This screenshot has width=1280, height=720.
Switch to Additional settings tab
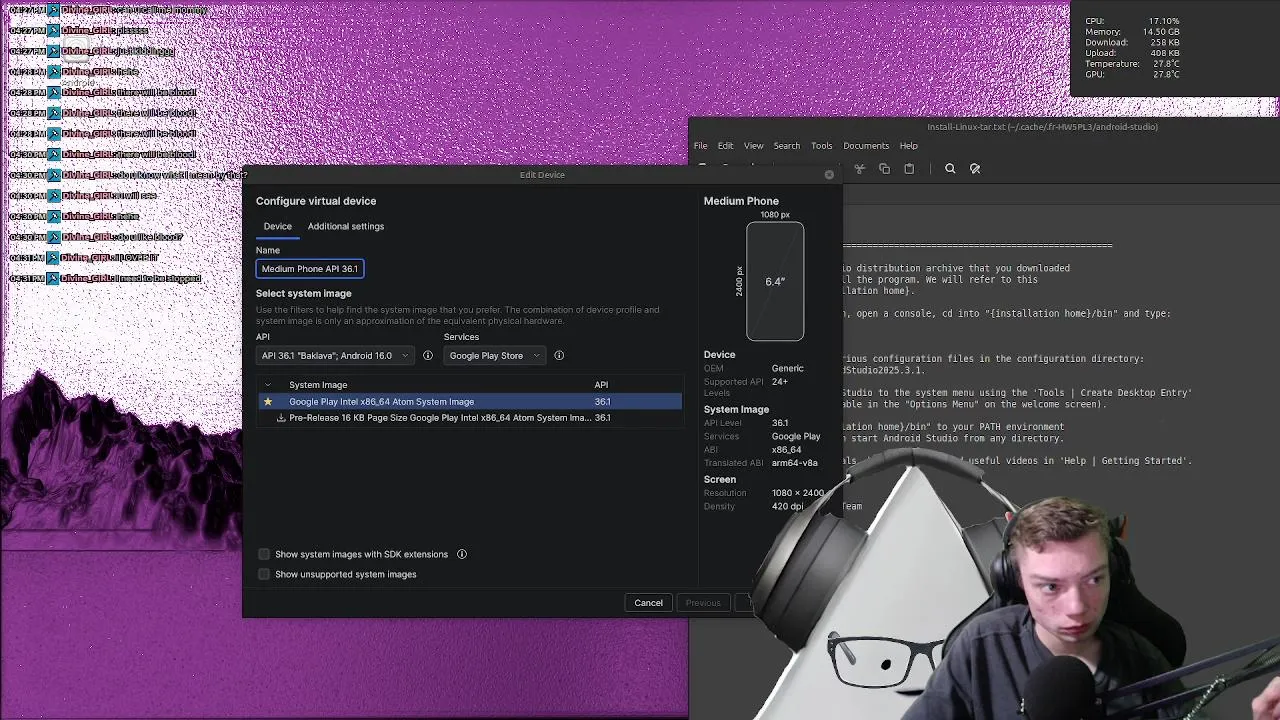(346, 226)
